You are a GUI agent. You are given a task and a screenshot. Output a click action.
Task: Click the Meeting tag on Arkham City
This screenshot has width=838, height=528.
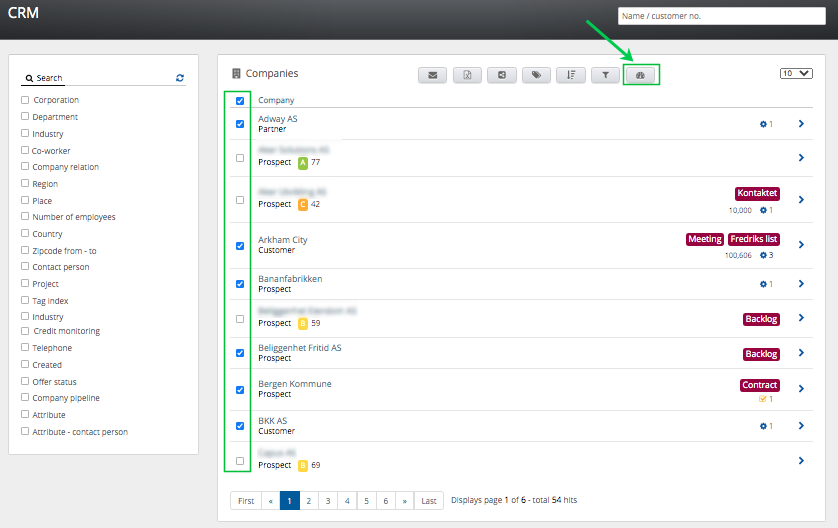704,239
